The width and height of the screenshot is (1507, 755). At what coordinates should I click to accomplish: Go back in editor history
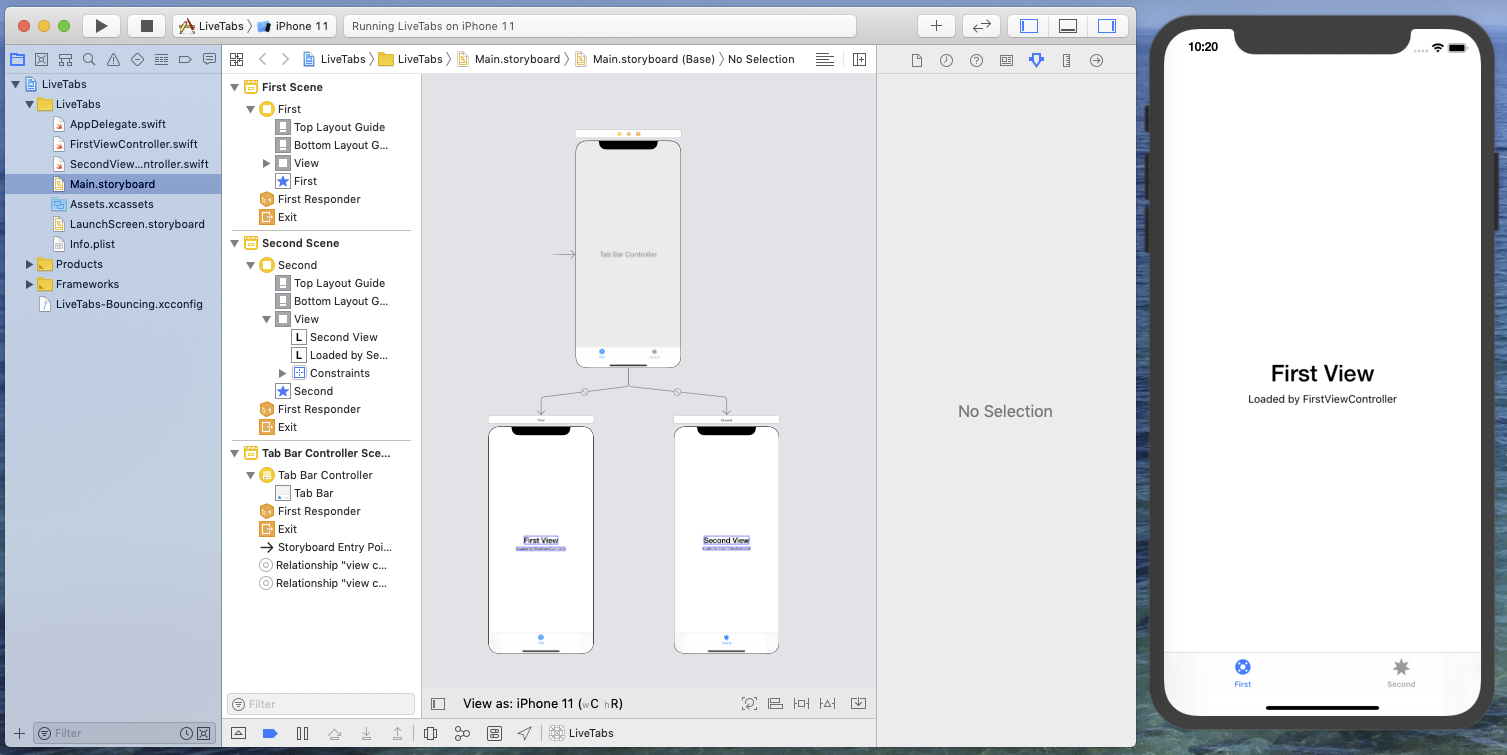coord(262,59)
